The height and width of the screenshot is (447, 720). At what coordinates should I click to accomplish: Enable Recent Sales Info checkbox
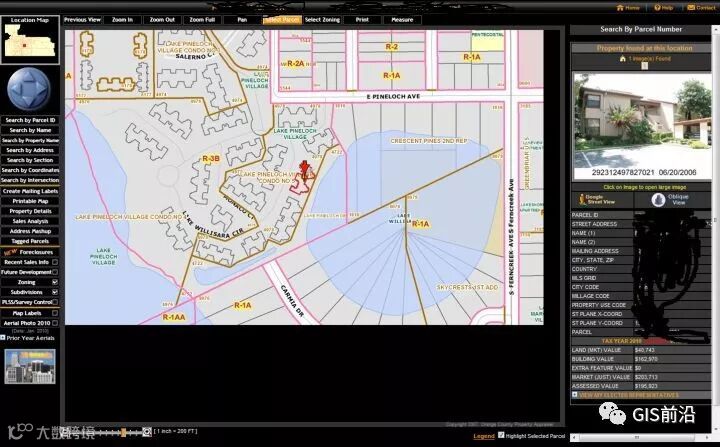pos(55,262)
